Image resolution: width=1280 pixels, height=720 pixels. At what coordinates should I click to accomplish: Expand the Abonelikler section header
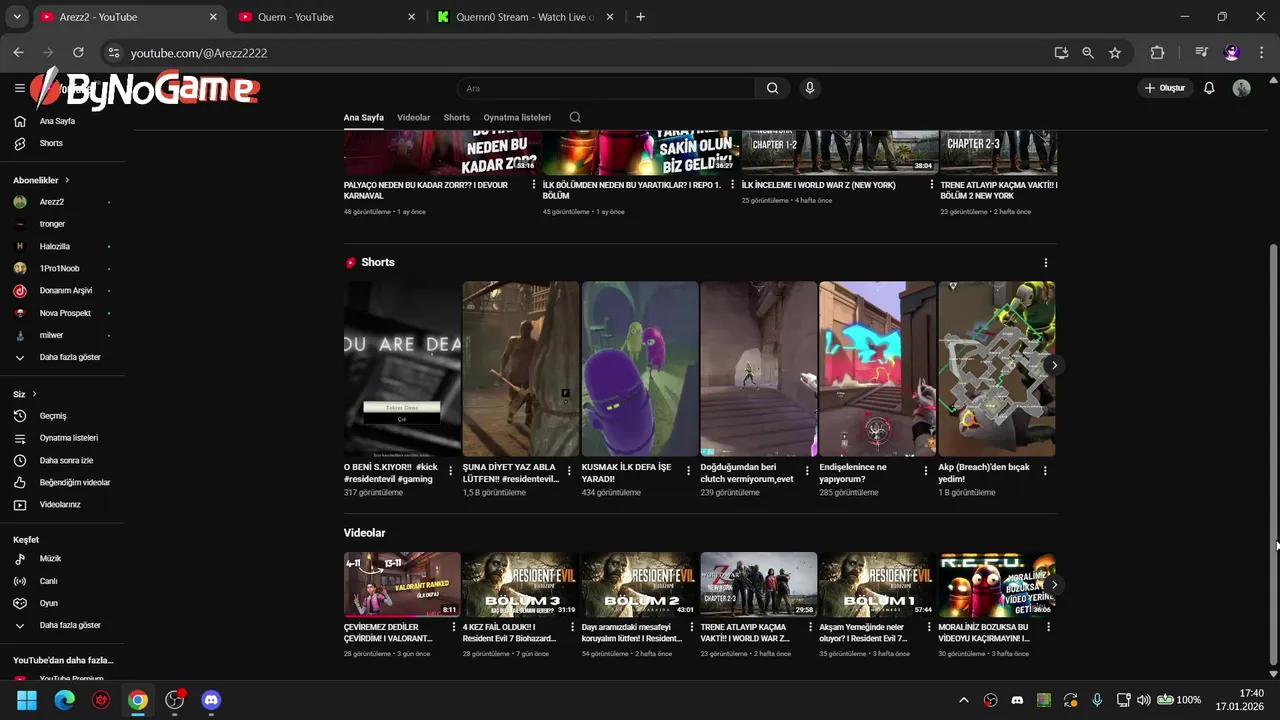coord(41,180)
